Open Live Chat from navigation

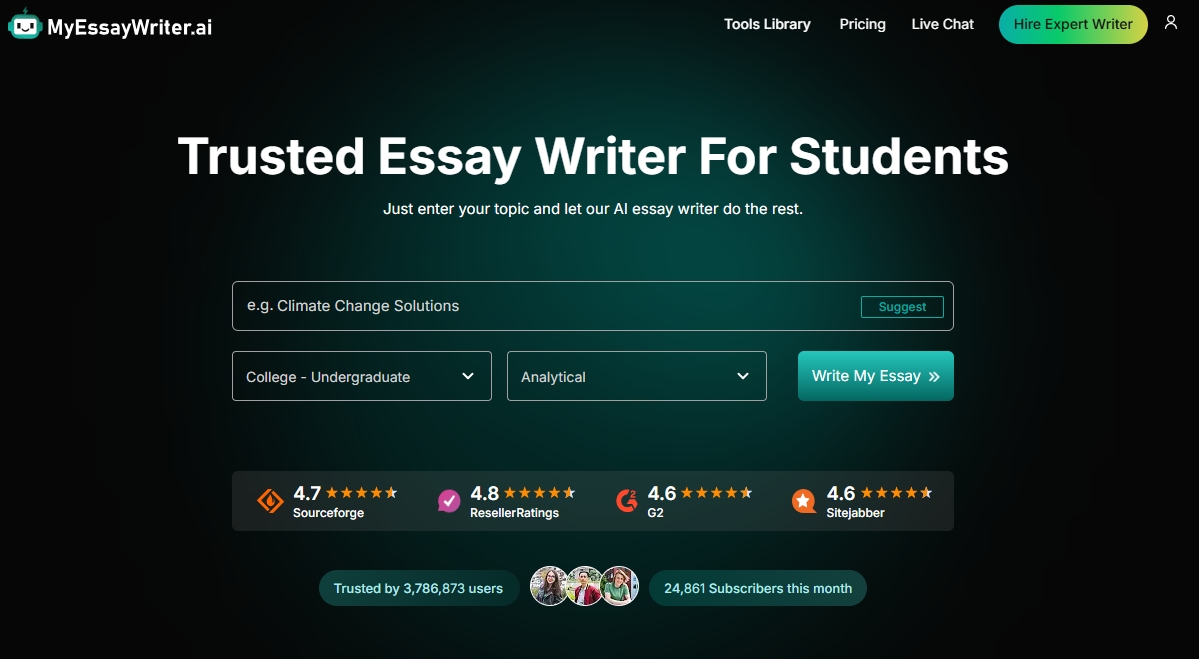coord(942,24)
